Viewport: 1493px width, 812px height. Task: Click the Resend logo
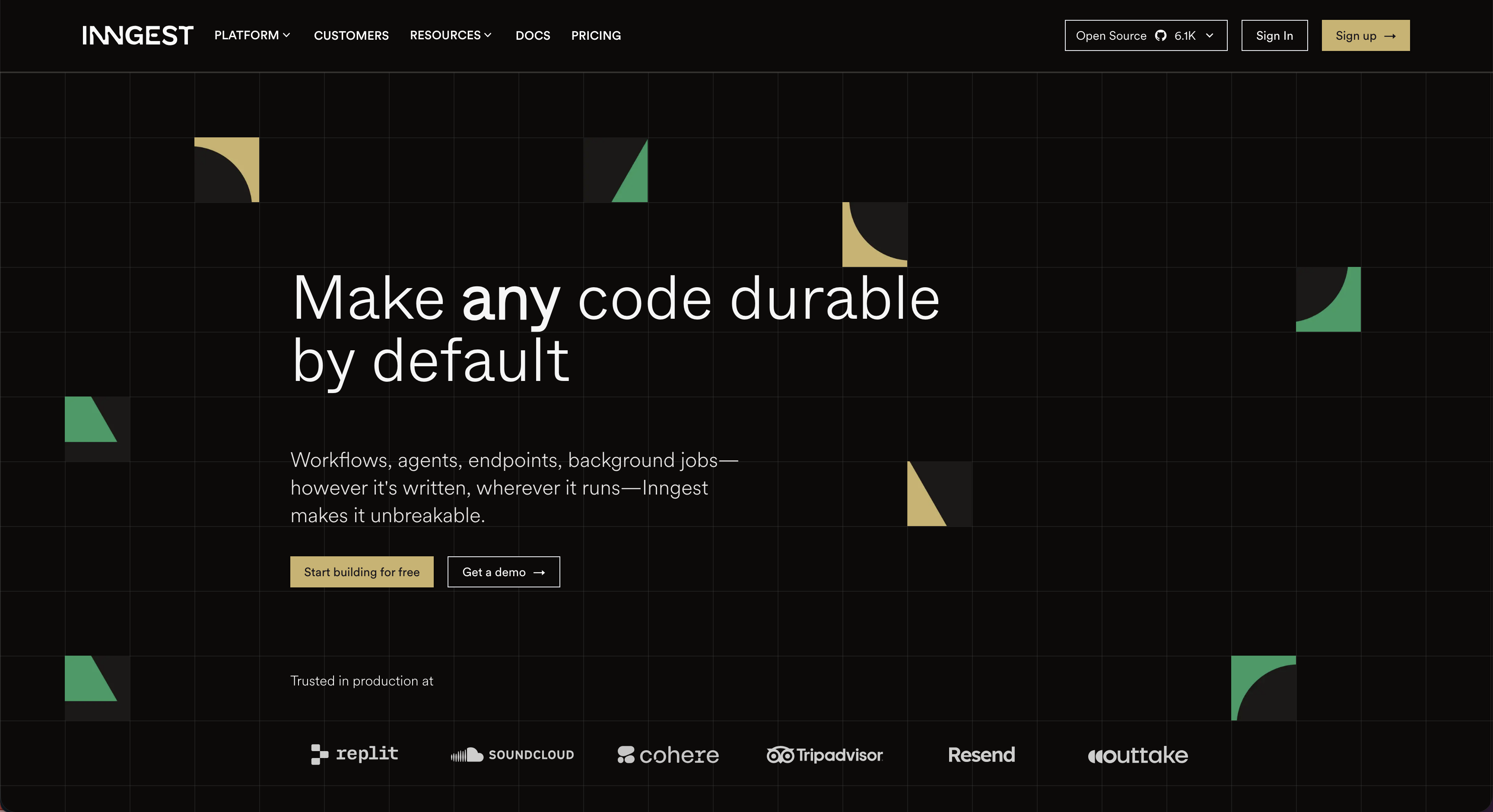(981, 755)
